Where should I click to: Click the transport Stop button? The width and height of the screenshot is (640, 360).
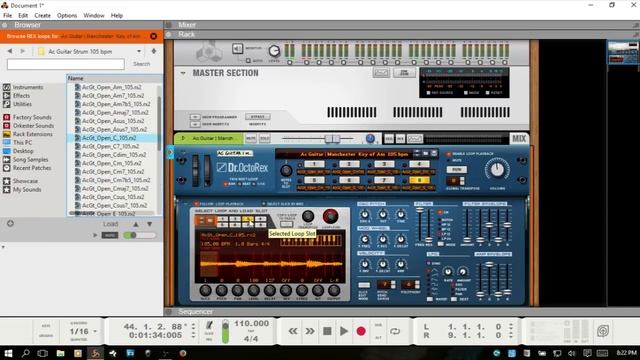click(x=327, y=331)
